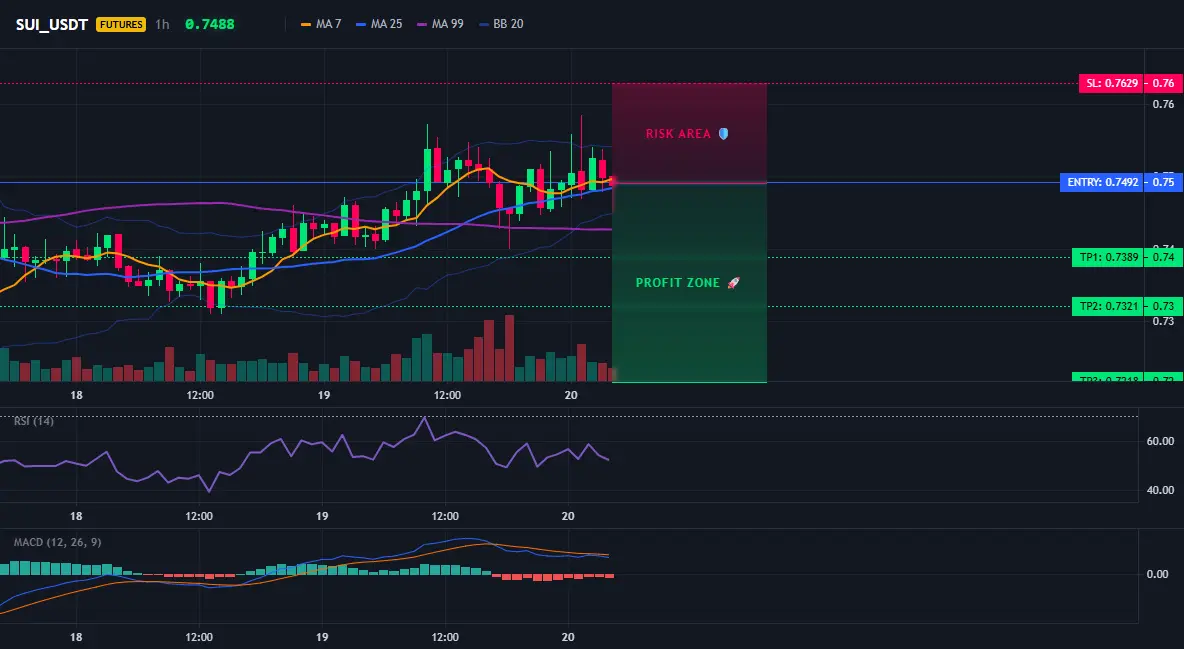The width and height of the screenshot is (1184, 649).
Task: Click the RSI (14) indicator label
Action: (x=34, y=421)
